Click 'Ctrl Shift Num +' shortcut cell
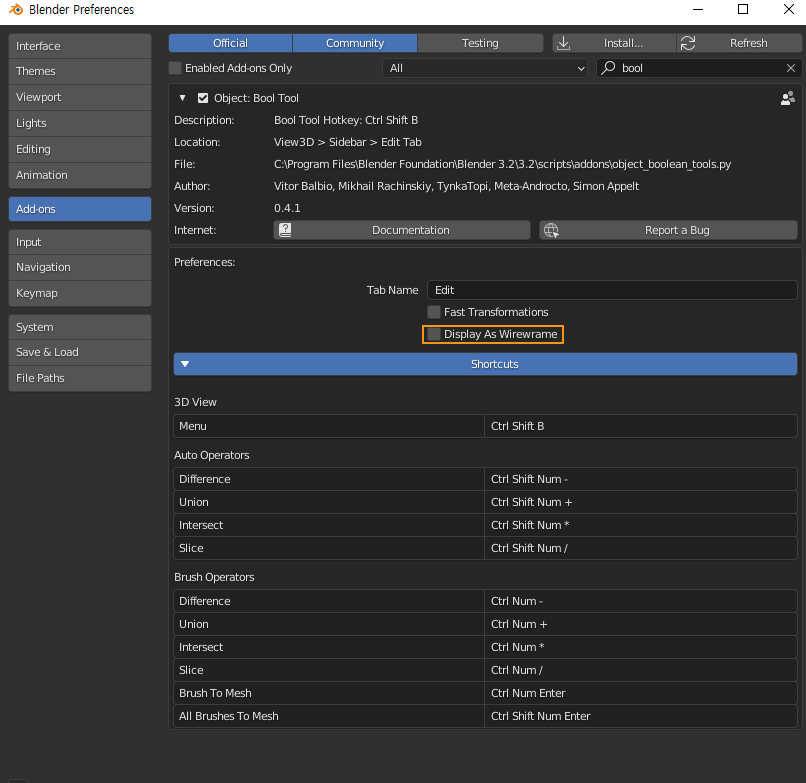This screenshot has width=806, height=783. click(641, 502)
